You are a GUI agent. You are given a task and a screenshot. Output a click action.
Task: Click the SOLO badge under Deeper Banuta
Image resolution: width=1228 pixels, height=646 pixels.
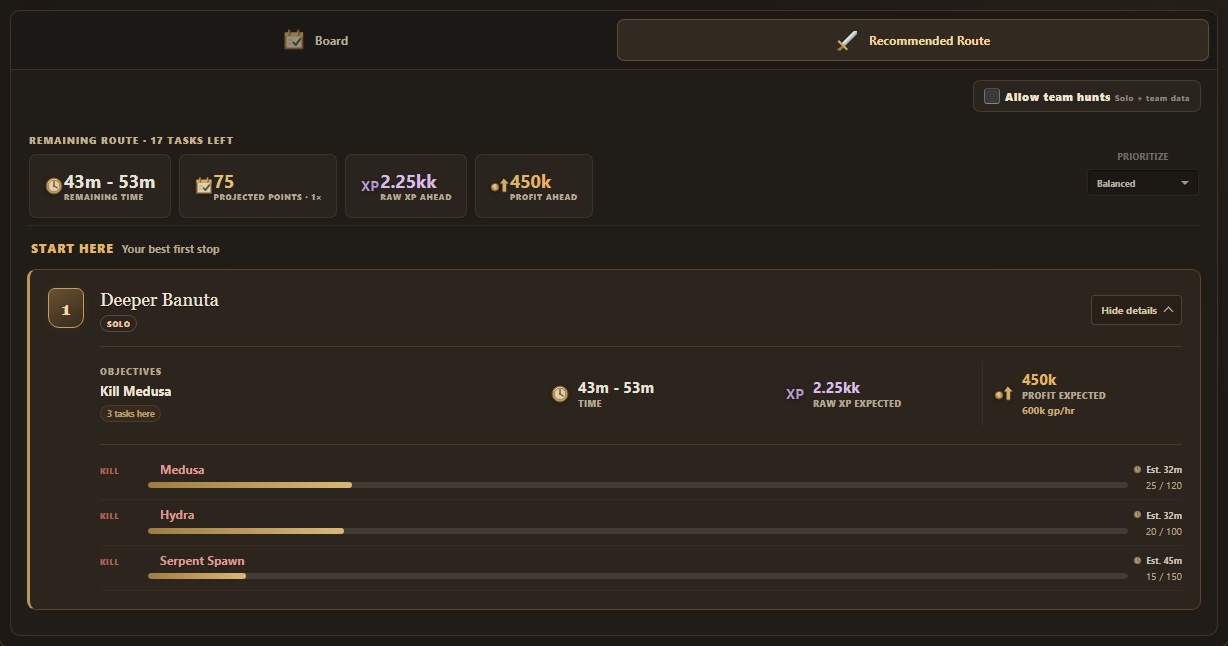(x=119, y=324)
